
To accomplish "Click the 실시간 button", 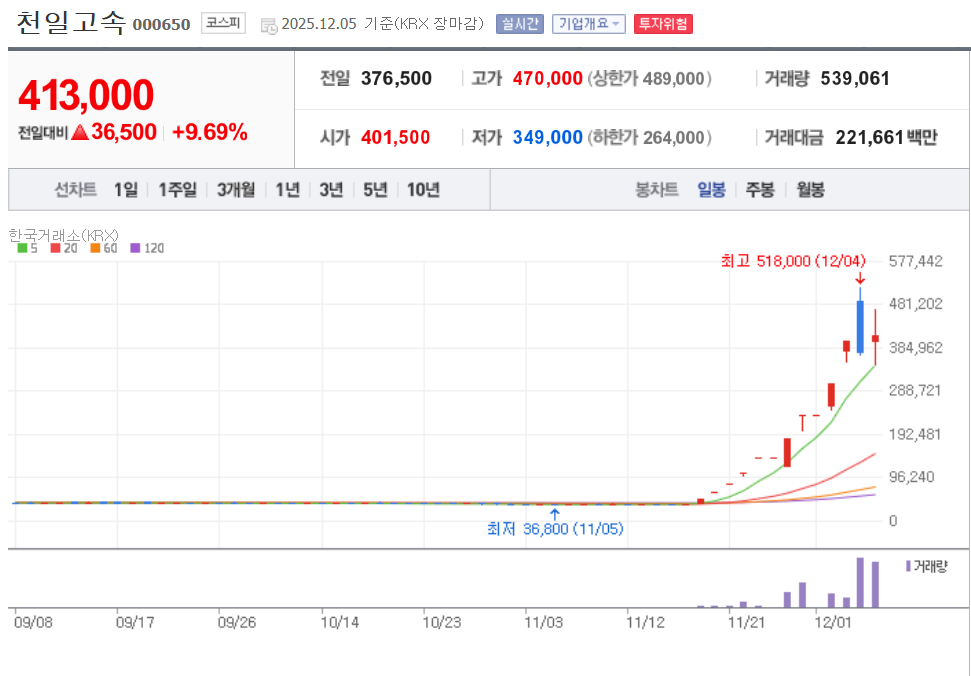I will pyautogui.click(x=520, y=24).
